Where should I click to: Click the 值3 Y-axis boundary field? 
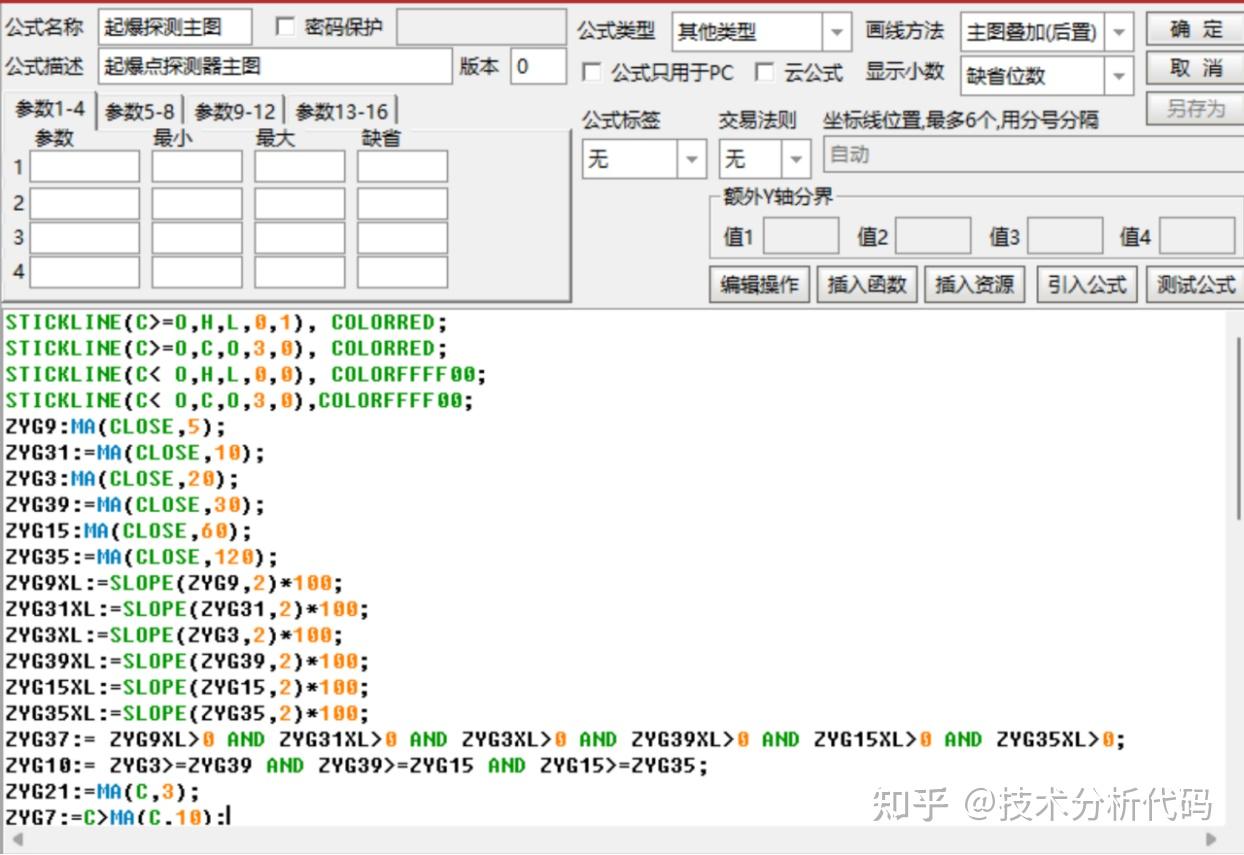point(1065,236)
